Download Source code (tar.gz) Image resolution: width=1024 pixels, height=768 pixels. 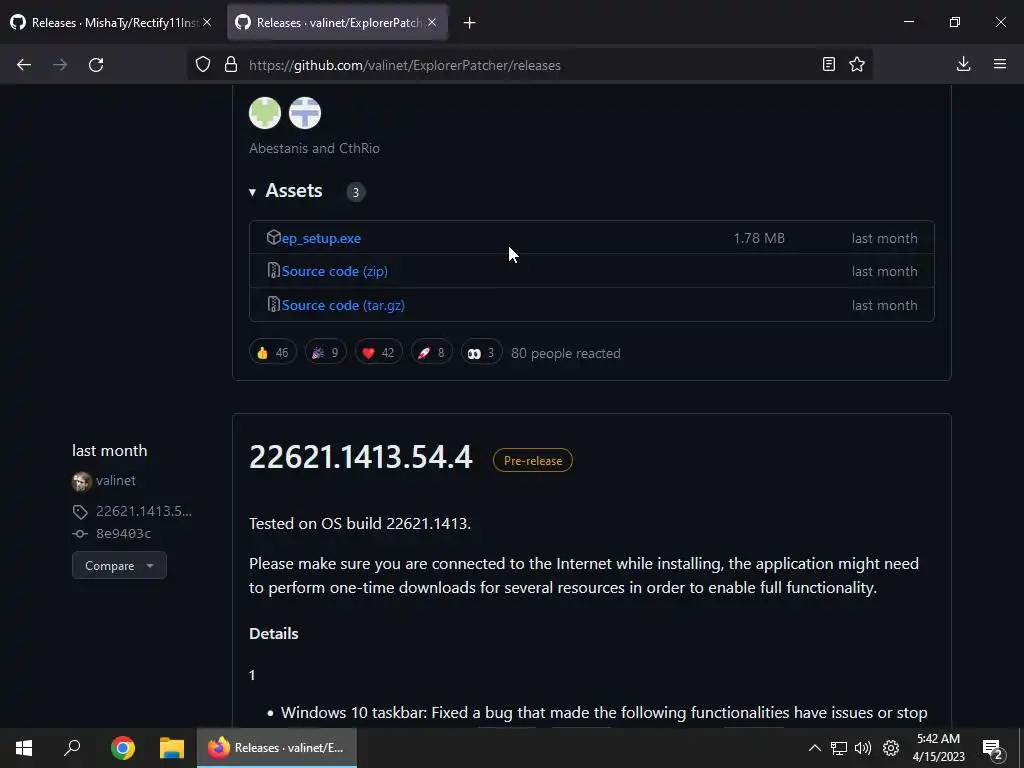click(x=343, y=305)
